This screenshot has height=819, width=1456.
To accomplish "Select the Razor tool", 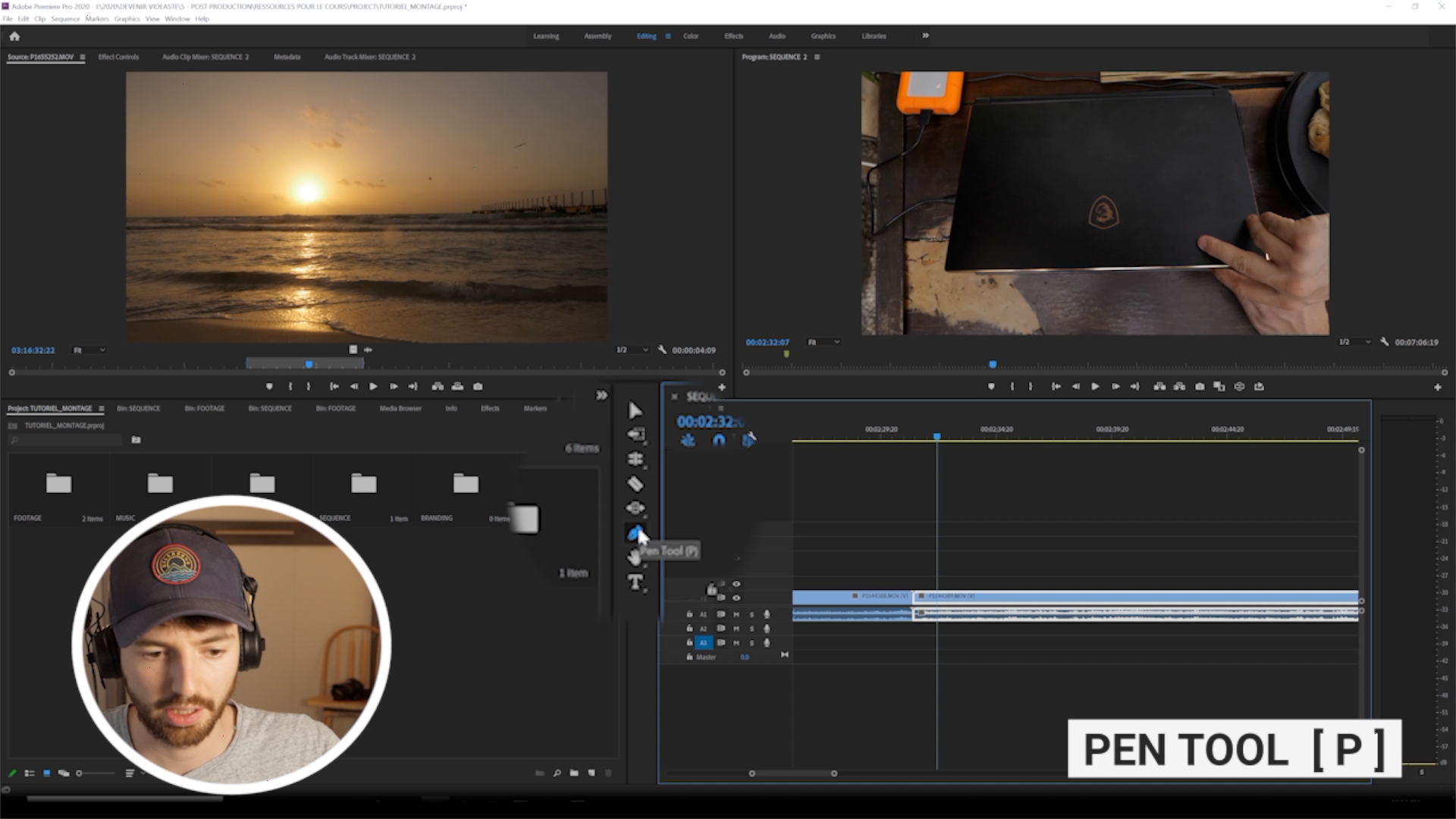I will coord(635,484).
